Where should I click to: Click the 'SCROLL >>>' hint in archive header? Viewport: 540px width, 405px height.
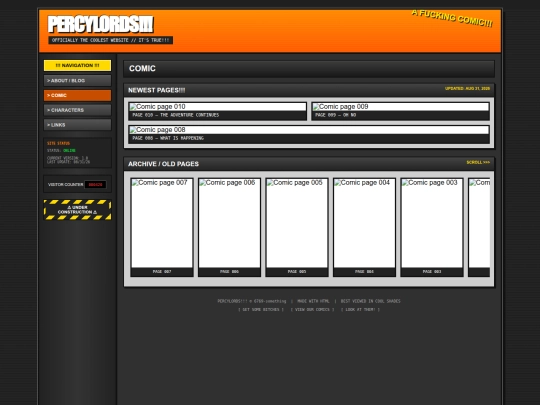click(x=478, y=162)
